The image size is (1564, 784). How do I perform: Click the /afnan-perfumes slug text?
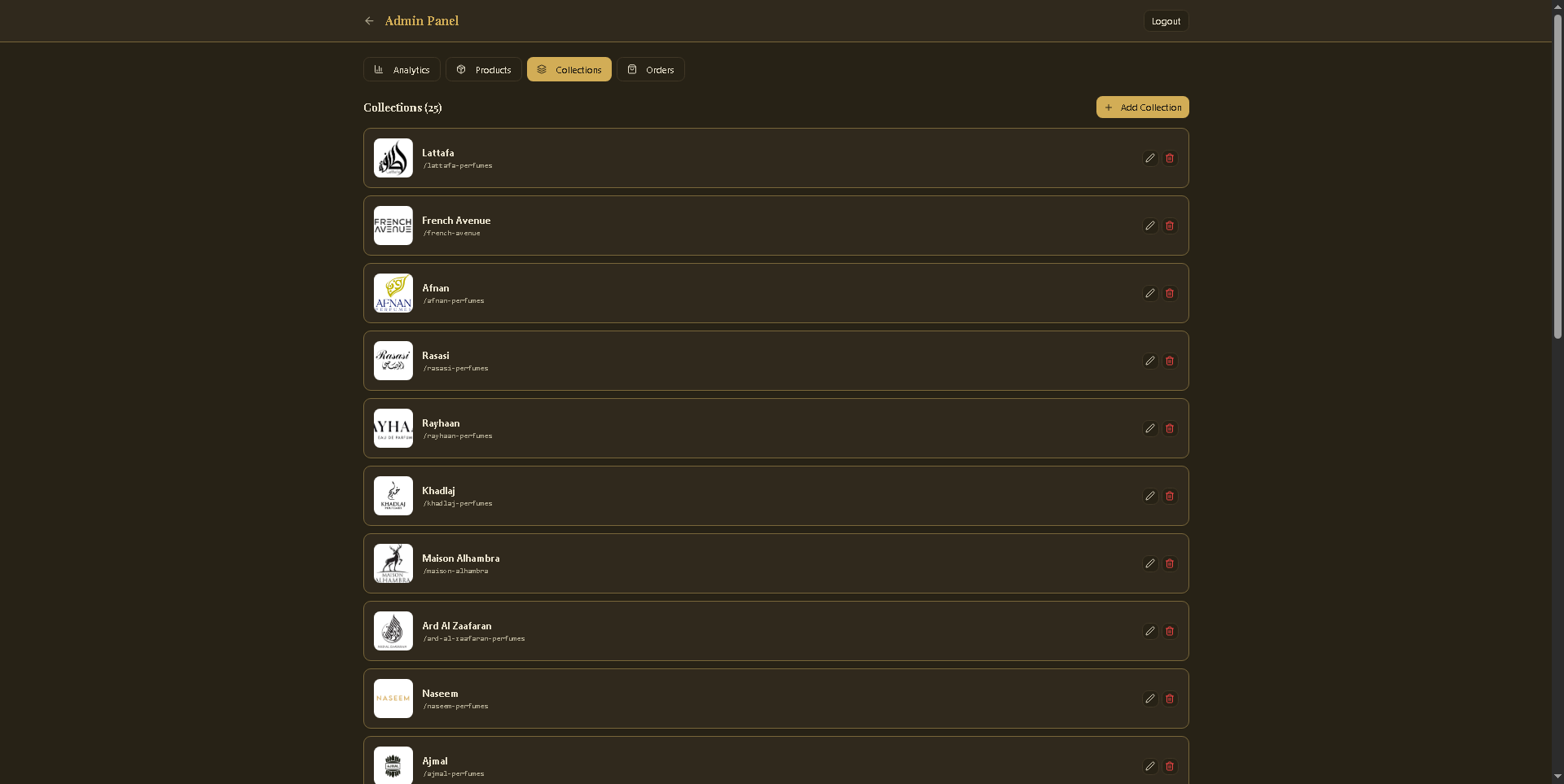click(454, 301)
